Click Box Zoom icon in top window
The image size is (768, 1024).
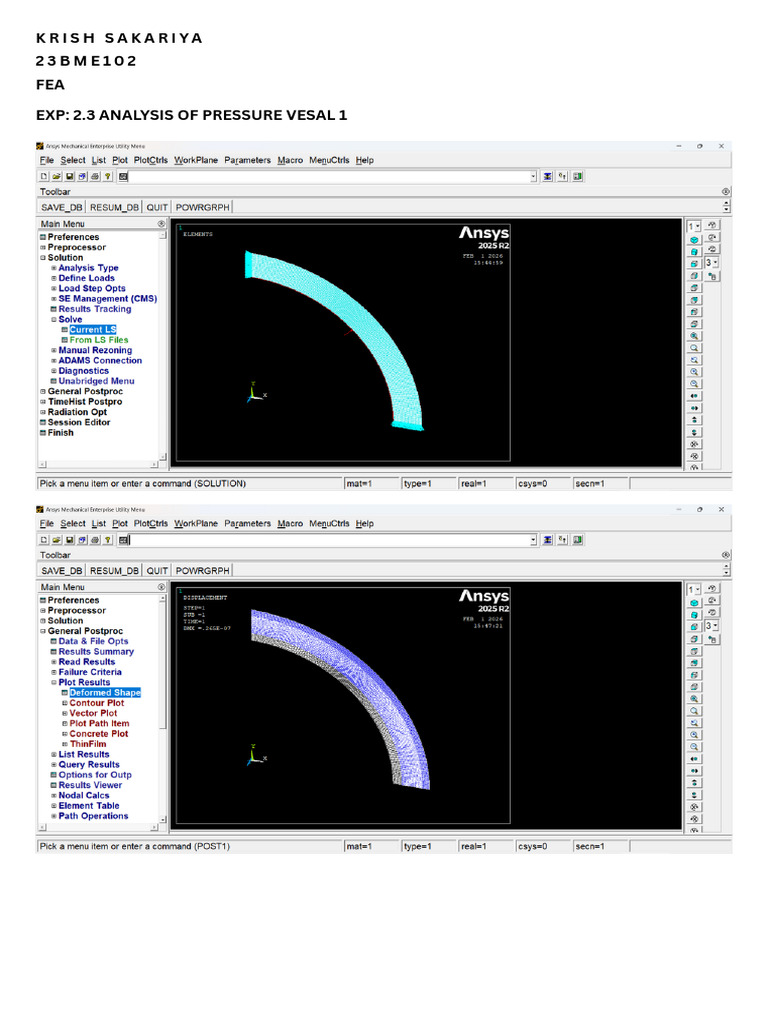pyautogui.click(x=694, y=347)
